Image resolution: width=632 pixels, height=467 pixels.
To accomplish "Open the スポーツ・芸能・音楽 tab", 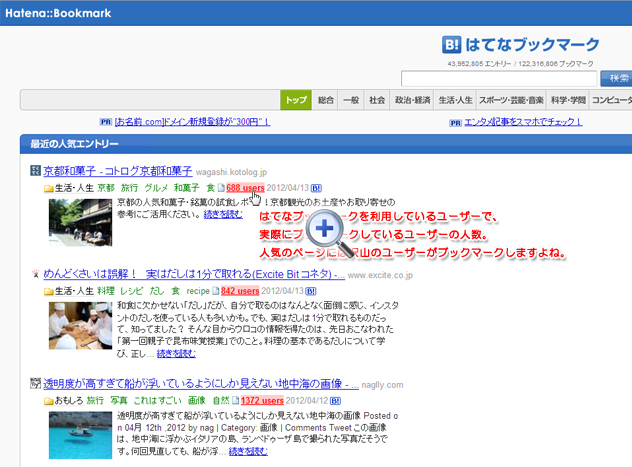I will click(511, 100).
